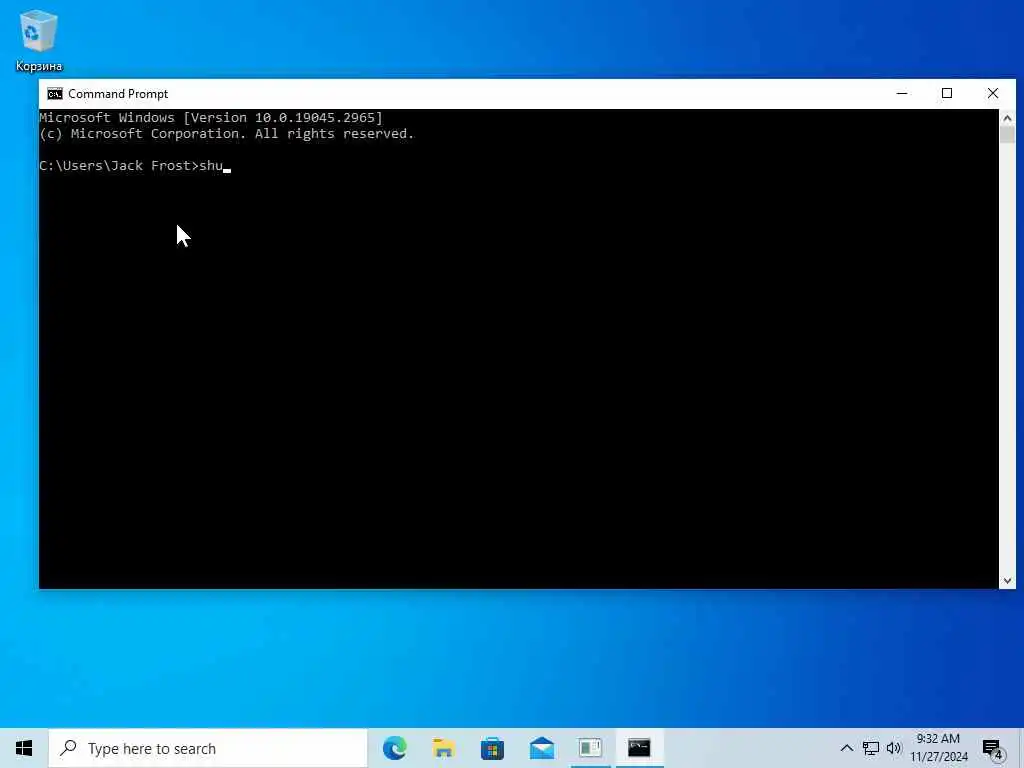Click the 'Microsoft Windows [Version 10.0.19045.2965]' line
1024x768 pixels.
tap(211, 118)
